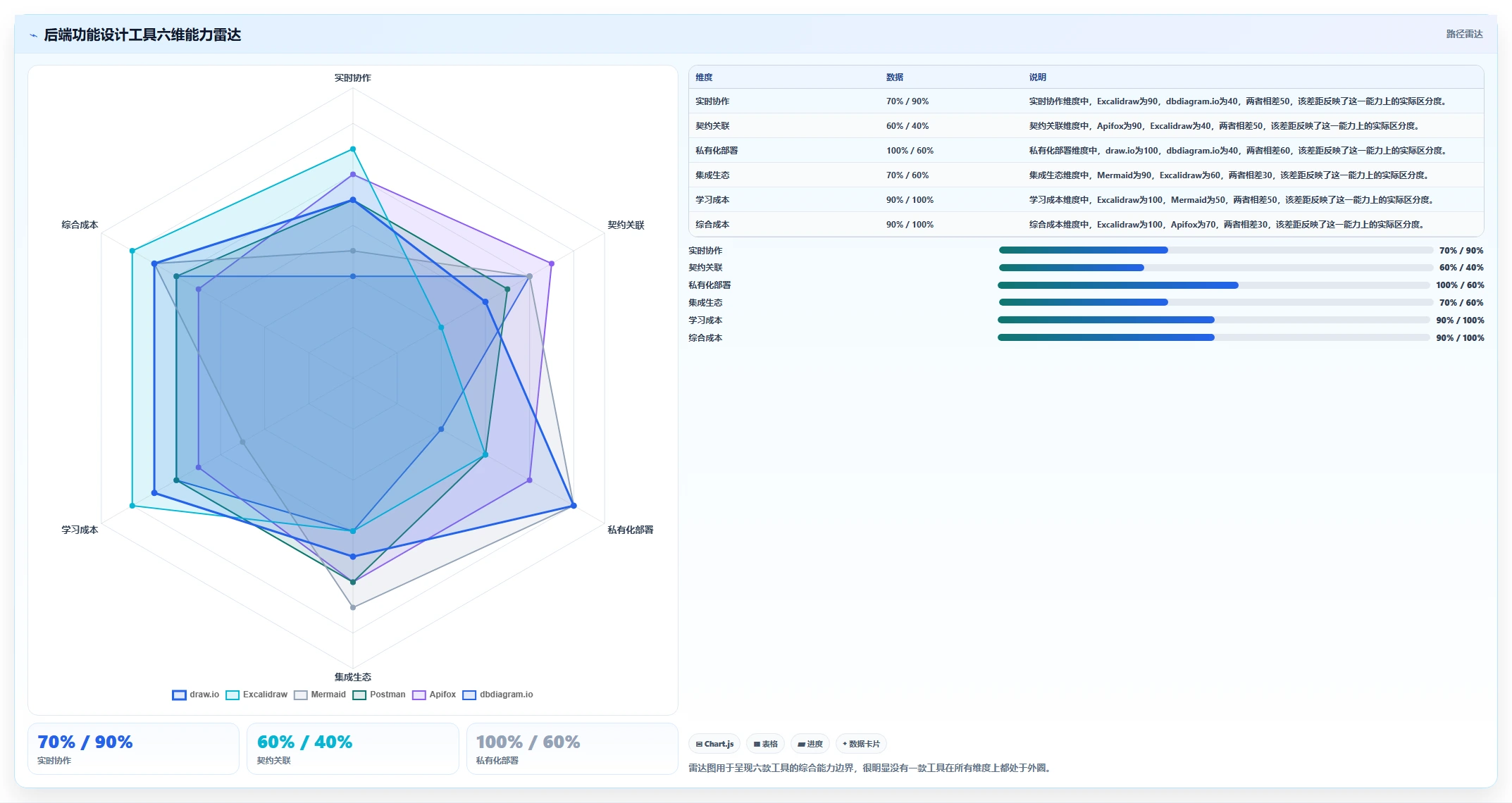This screenshot has height=803, width=1512.
Task: Click the 维度 column header
Action: pyautogui.click(x=704, y=77)
